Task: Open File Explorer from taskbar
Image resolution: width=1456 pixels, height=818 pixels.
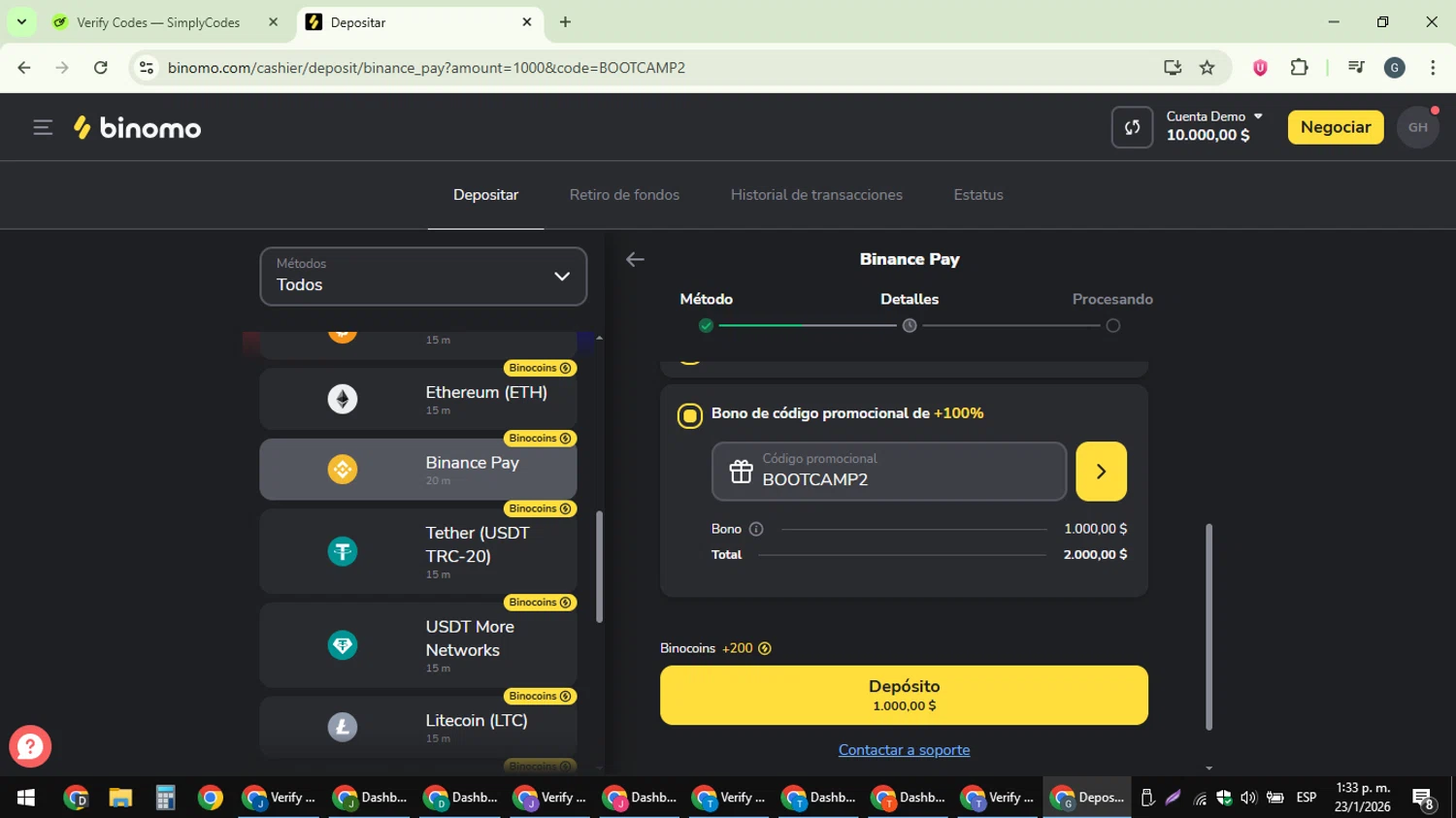Action: tap(120, 798)
